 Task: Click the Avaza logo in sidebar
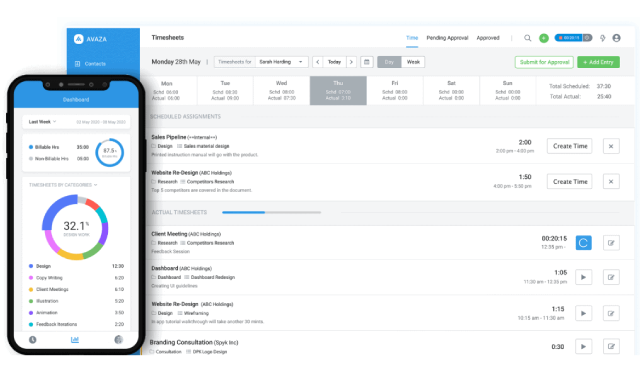point(90,39)
